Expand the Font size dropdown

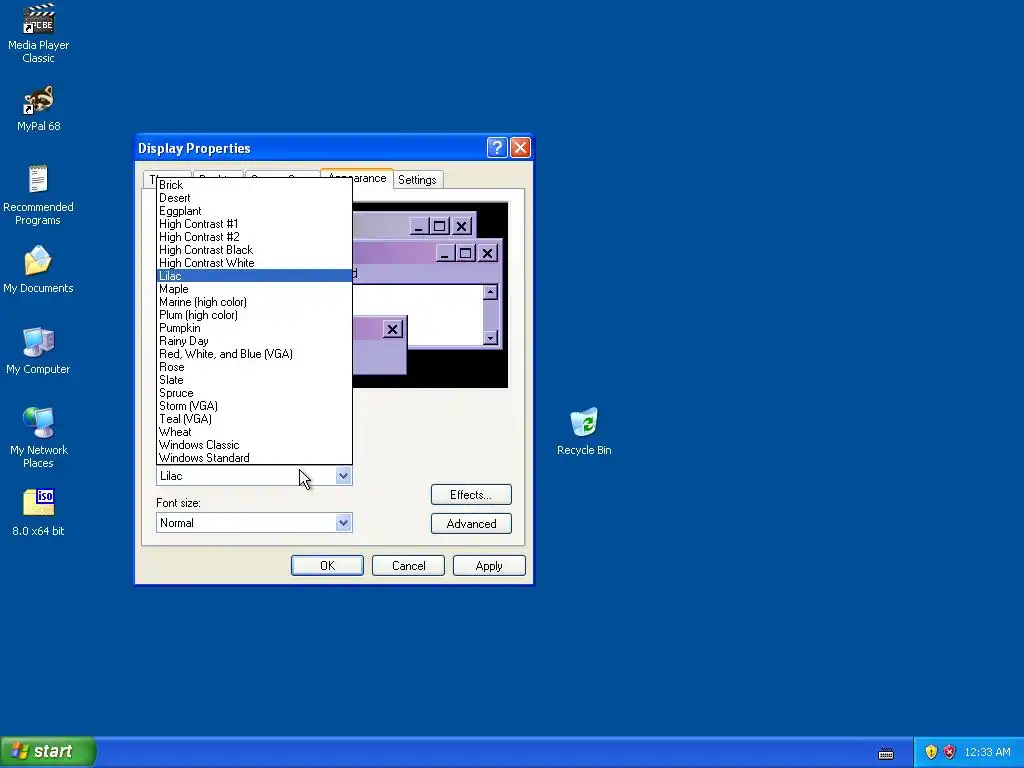(344, 522)
